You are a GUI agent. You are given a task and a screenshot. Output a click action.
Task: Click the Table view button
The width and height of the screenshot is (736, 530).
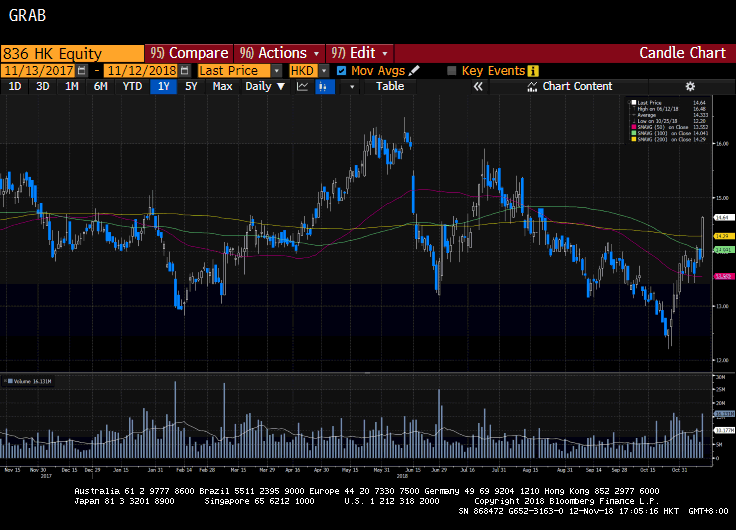click(x=390, y=86)
